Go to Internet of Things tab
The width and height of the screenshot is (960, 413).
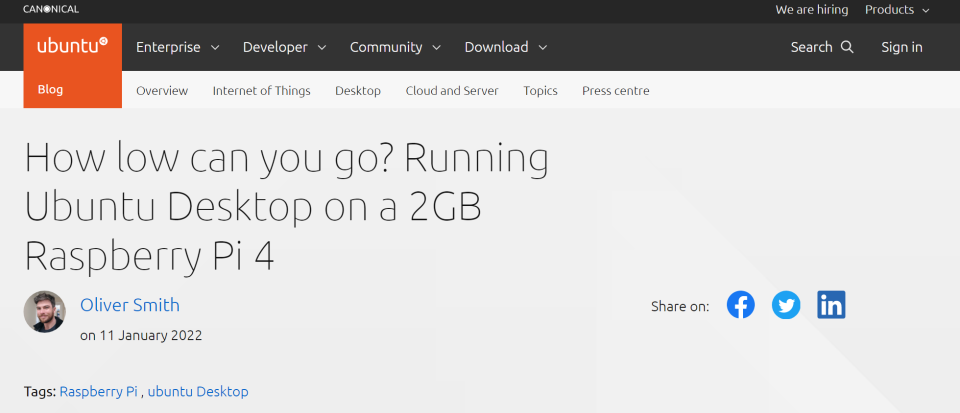click(261, 91)
